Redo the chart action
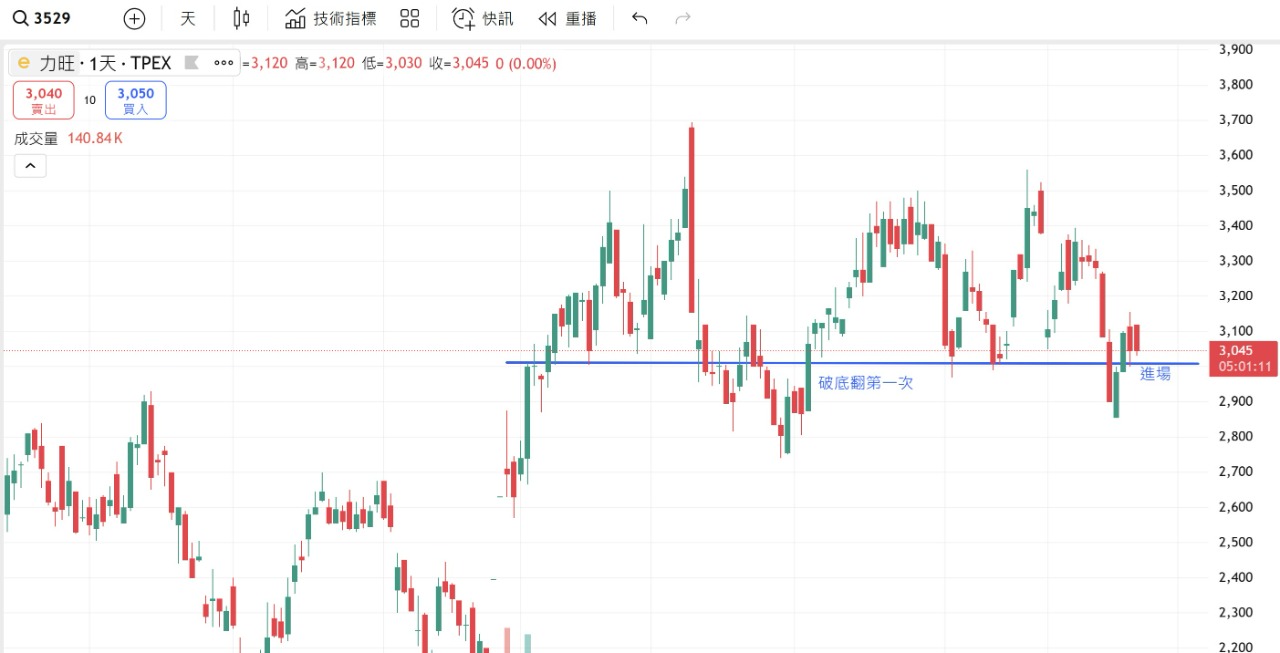The image size is (1280, 653). tap(684, 18)
